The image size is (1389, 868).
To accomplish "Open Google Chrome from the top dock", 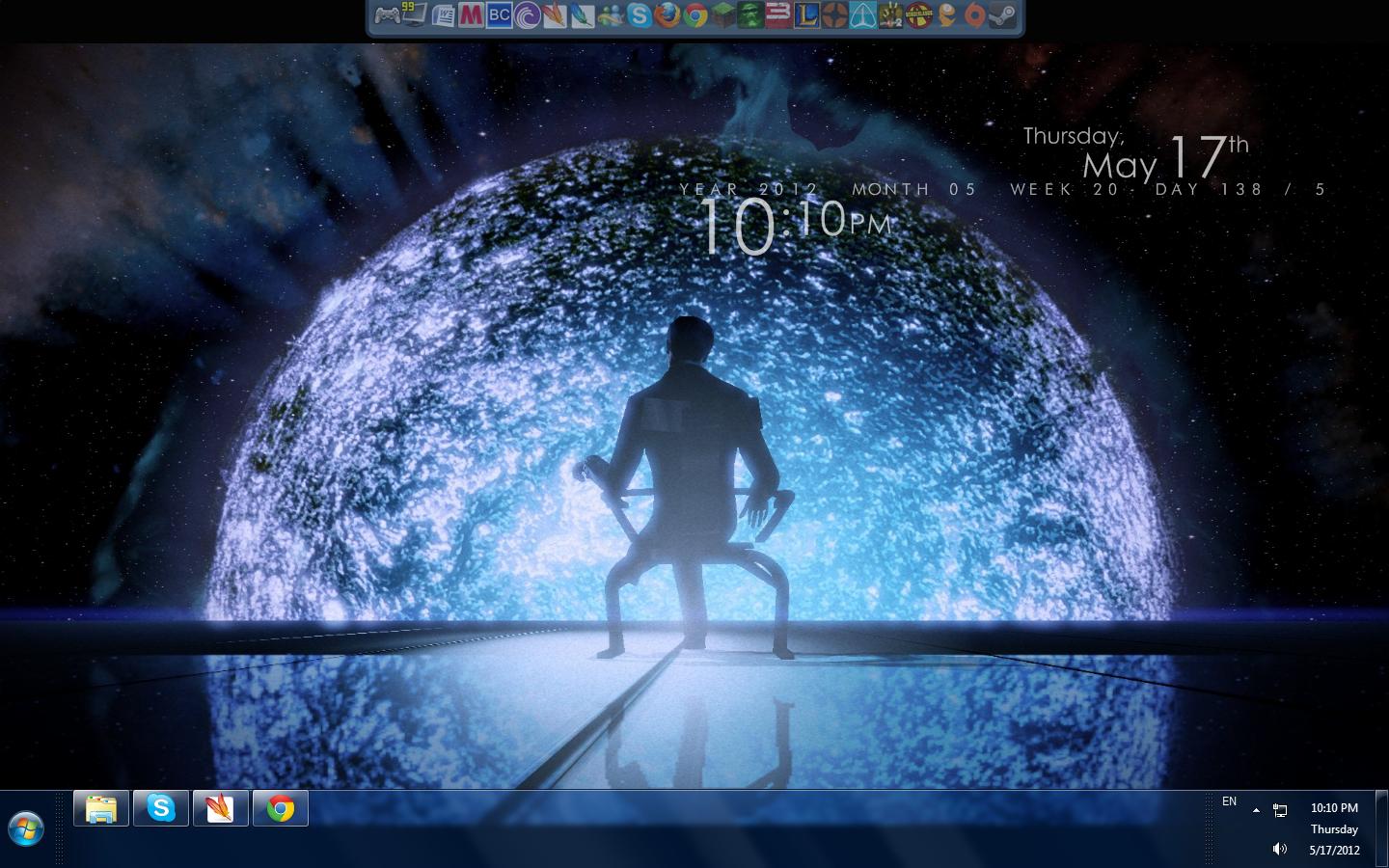I will point(694,15).
